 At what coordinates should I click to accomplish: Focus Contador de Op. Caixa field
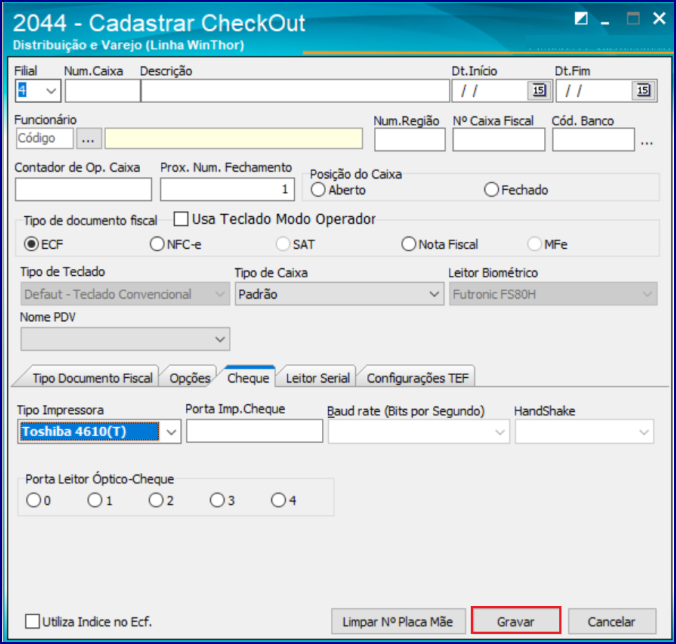(83, 189)
